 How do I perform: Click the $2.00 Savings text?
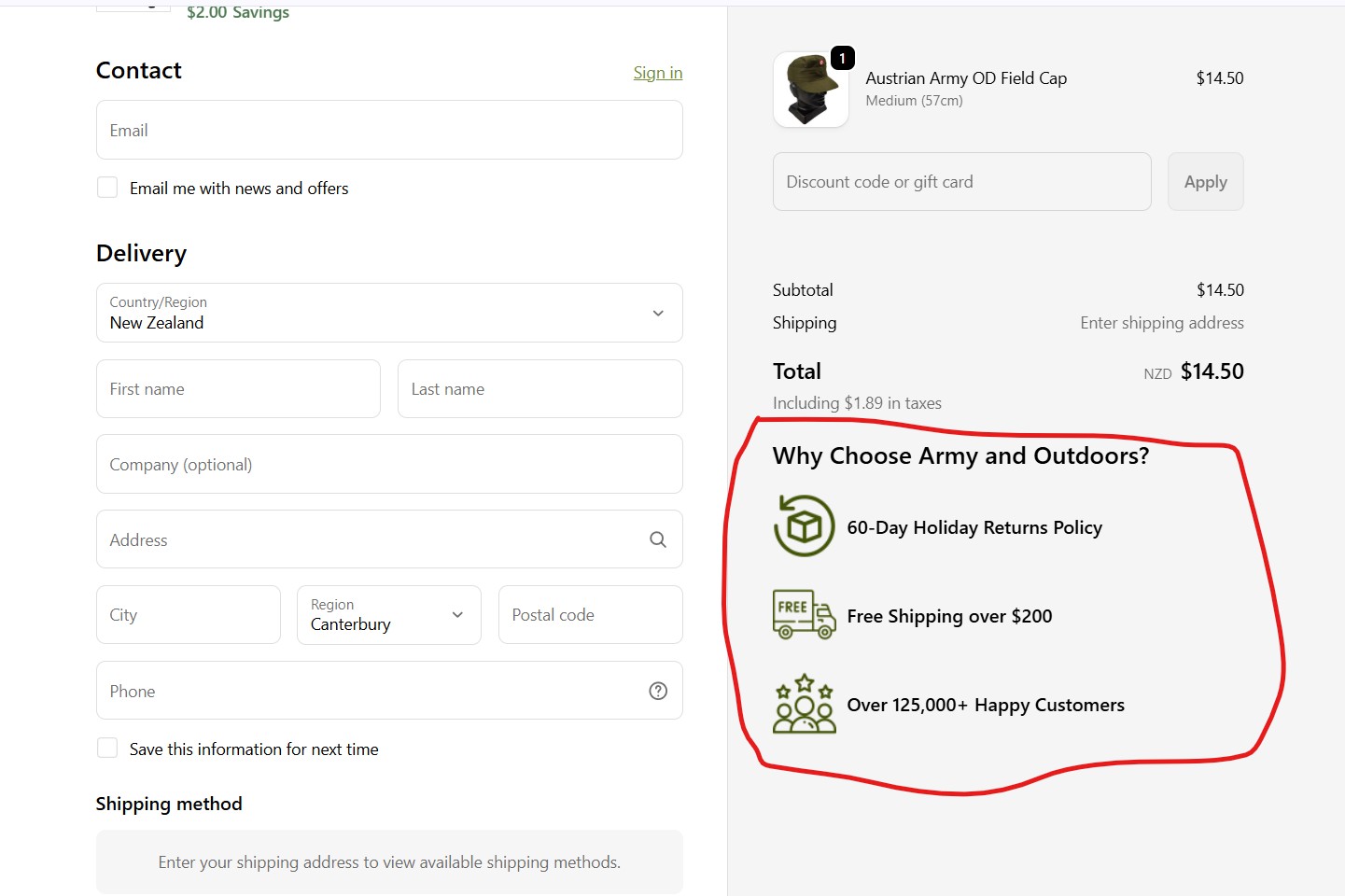point(238,12)
